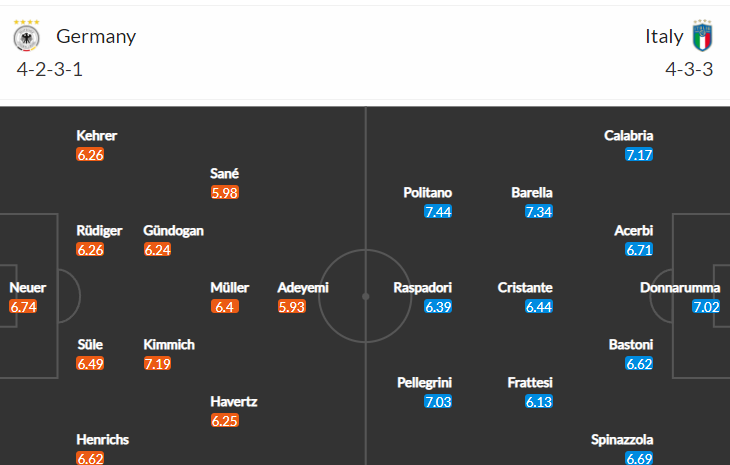
Task: Click Adeyemi's player name
Action: [303, 288]
